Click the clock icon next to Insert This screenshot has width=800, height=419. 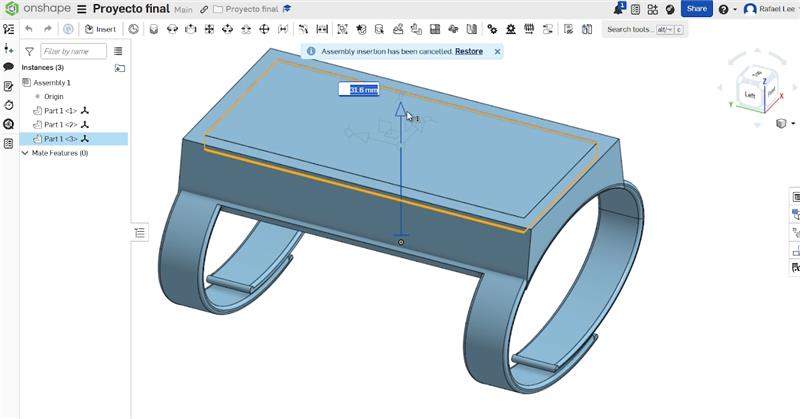coord(133,29)
